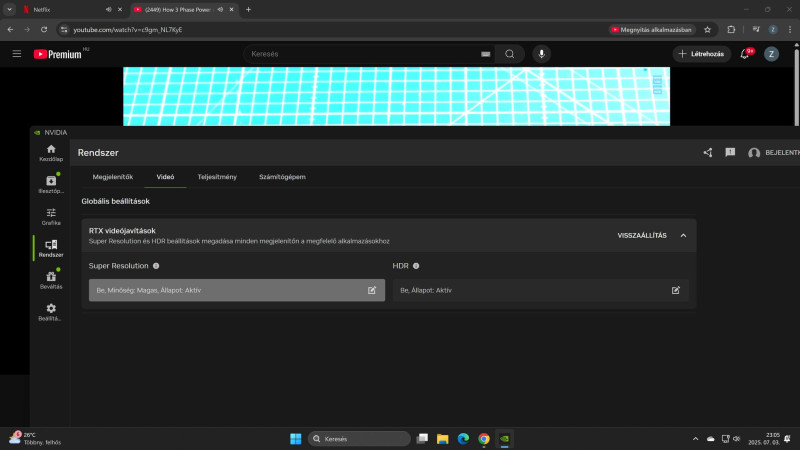
Task: Edit Super Resolution setting with pencil icon
Action: point(372,290)
